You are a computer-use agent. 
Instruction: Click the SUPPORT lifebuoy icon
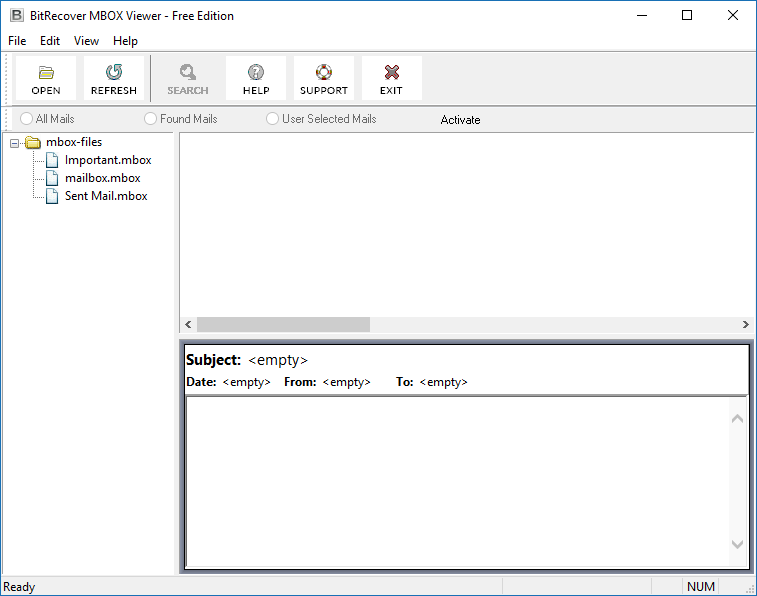click(324, 72)
